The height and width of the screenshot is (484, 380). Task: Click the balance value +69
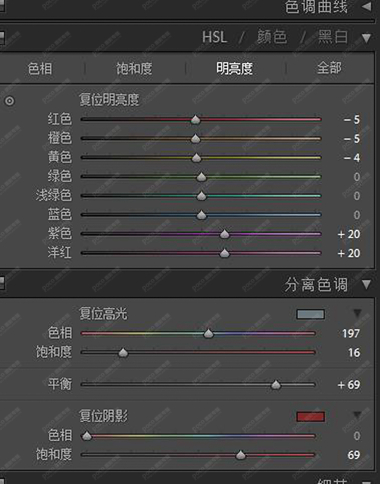349,385
